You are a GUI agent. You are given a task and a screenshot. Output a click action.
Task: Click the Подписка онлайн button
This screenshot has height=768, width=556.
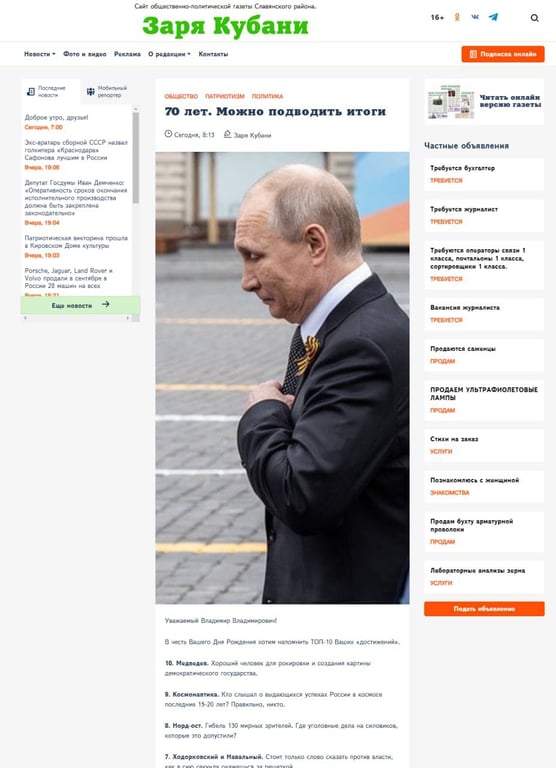click(x=503, y=54)
